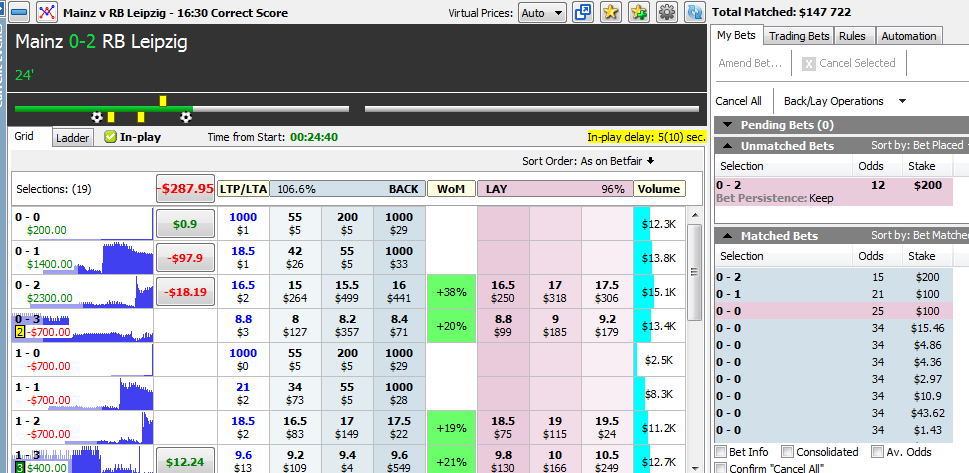Enable the Consolidated checkbox
969x473 pixels.
tap(787, 452)
